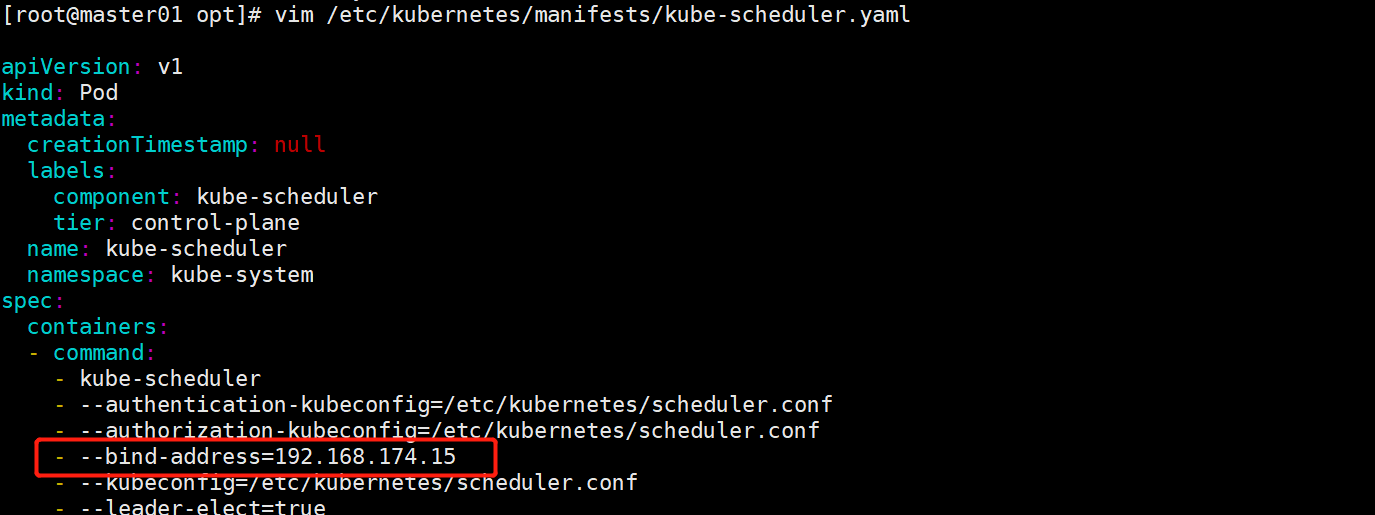
Task: Click the containers key line
Action: point(92,327)
